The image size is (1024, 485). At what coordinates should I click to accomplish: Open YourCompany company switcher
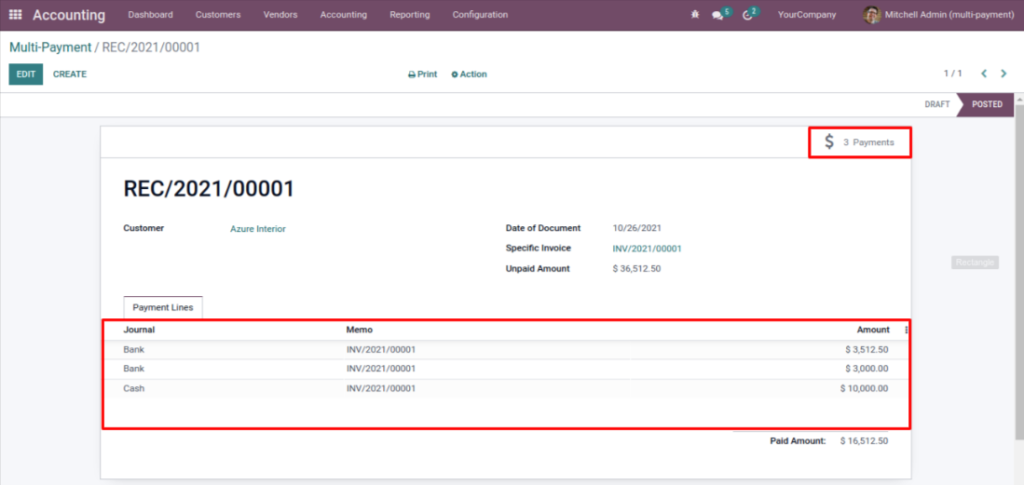coord(807,14)
